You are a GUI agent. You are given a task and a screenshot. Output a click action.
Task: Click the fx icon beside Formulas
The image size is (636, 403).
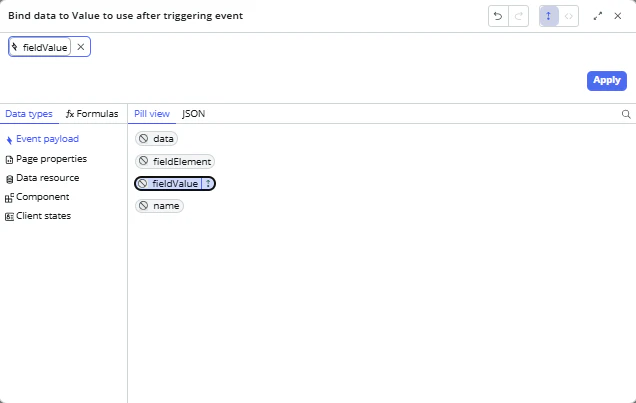pyautogui.click(x=70, y=114)
